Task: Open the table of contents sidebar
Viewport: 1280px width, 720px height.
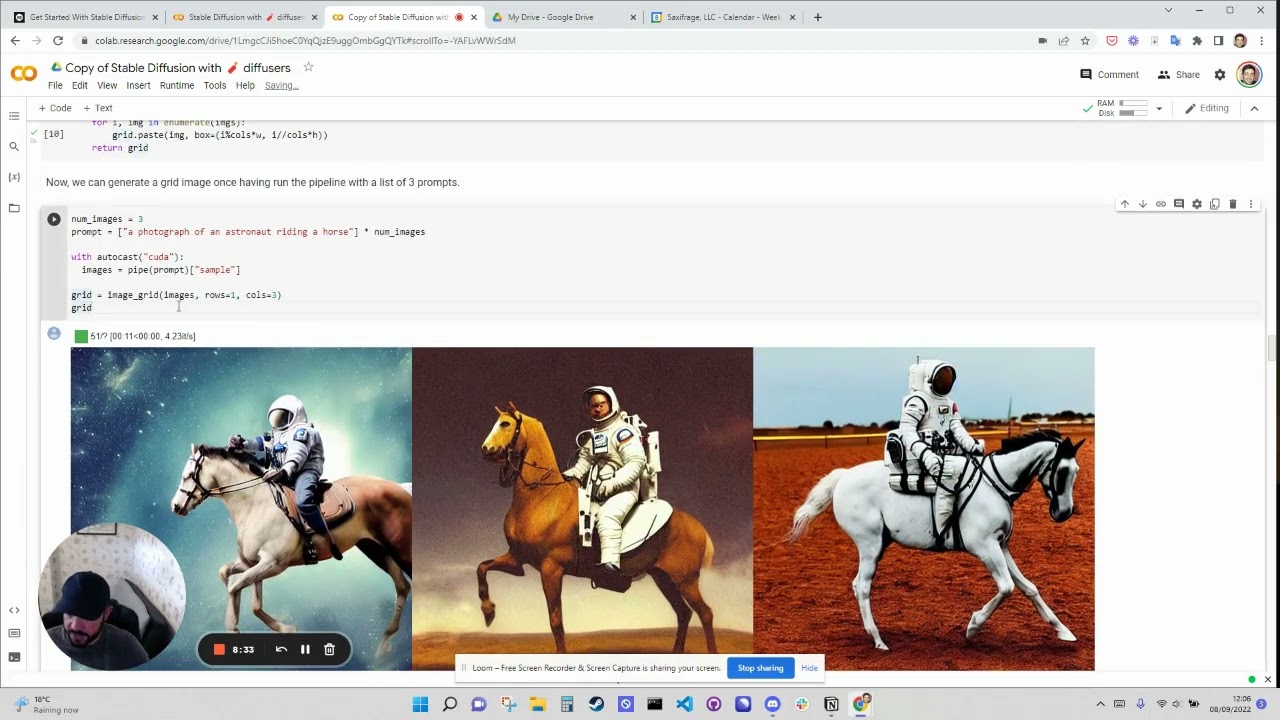Action: pyautogui.click(x=14, y=116)
